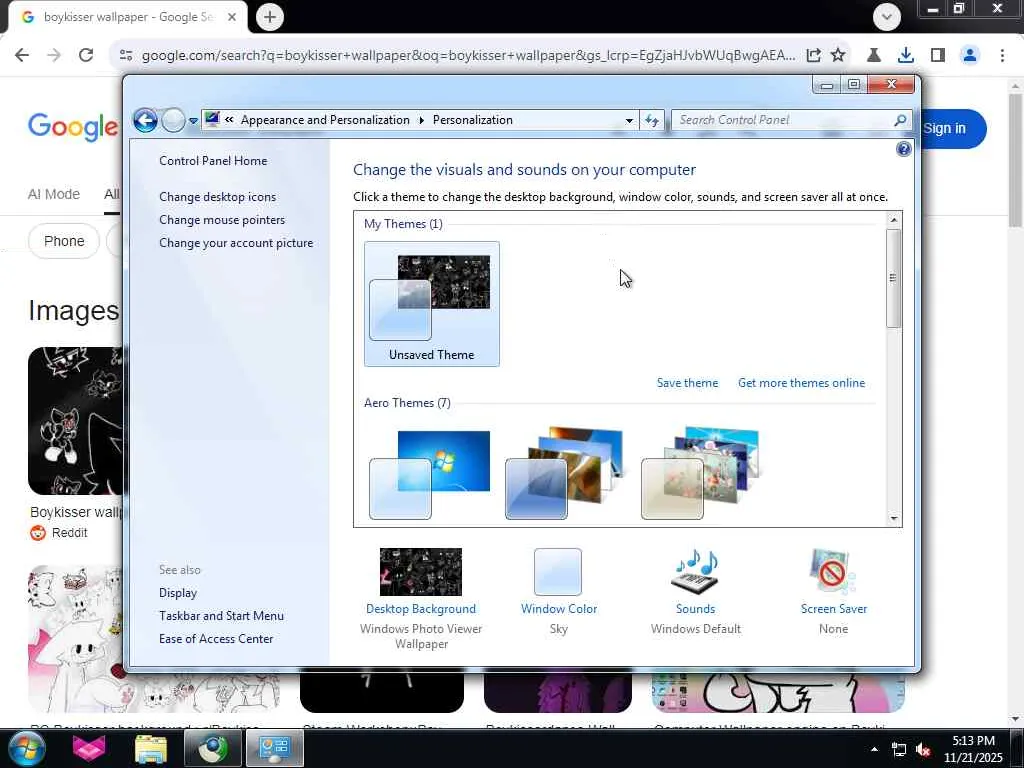Click the Phone filter chip on Google
The image size is (1024, 768).
click(x=64, y=241)
